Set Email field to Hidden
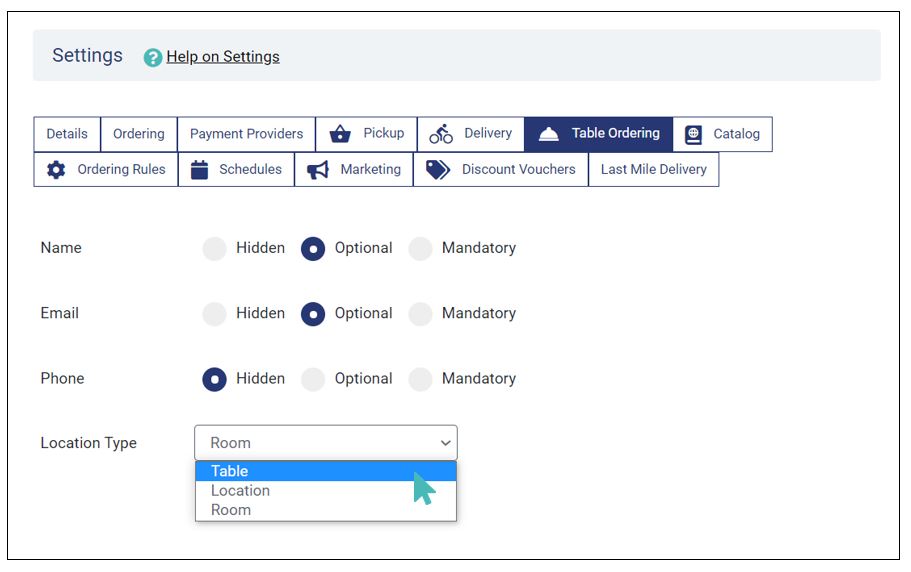Viewport: 911px width, 572px height. pos(214,314)
